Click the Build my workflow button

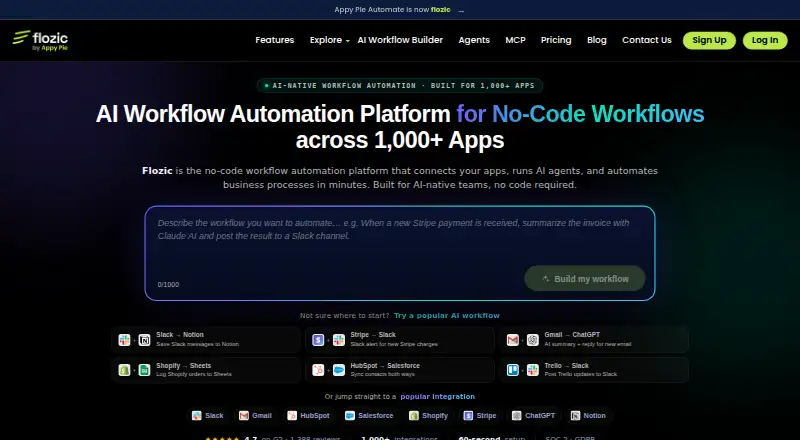point(585,279)
